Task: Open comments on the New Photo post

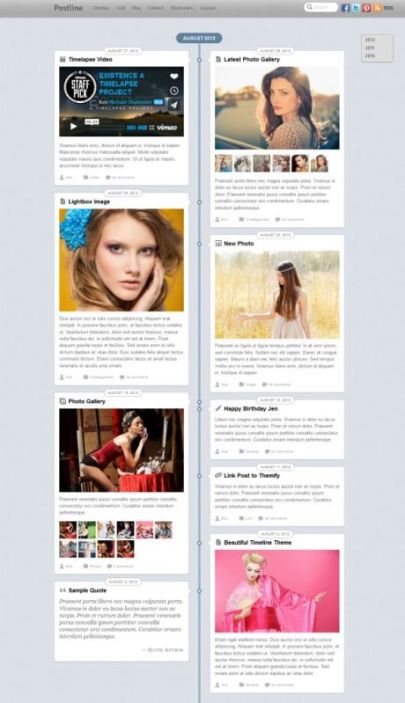Action: click(x=276, y=384)
